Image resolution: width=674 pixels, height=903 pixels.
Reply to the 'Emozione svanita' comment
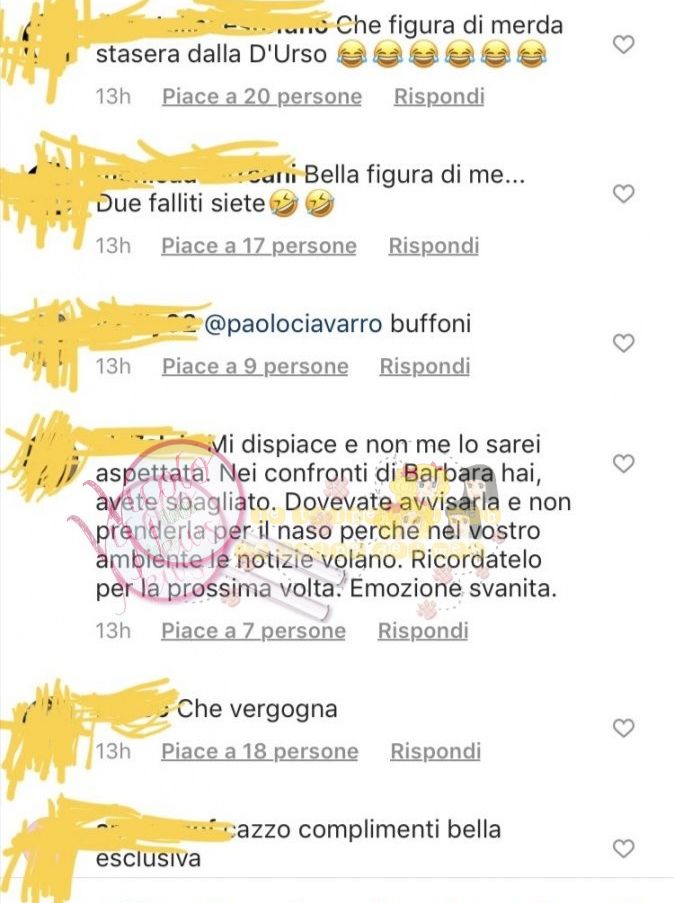pos(423,631)
